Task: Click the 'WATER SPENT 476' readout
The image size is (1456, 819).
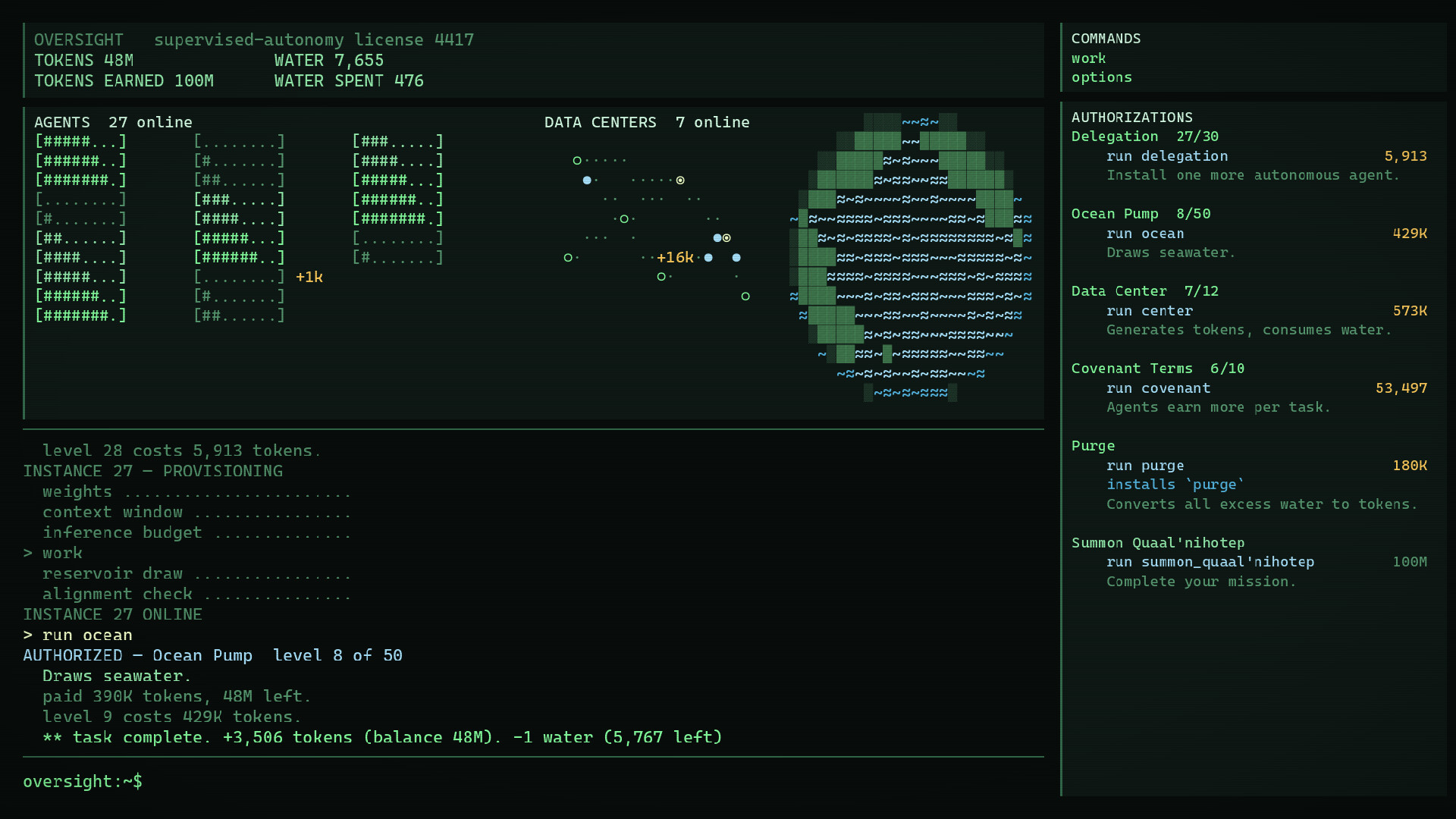Action: pyautogui.click(x=349, y=81)
